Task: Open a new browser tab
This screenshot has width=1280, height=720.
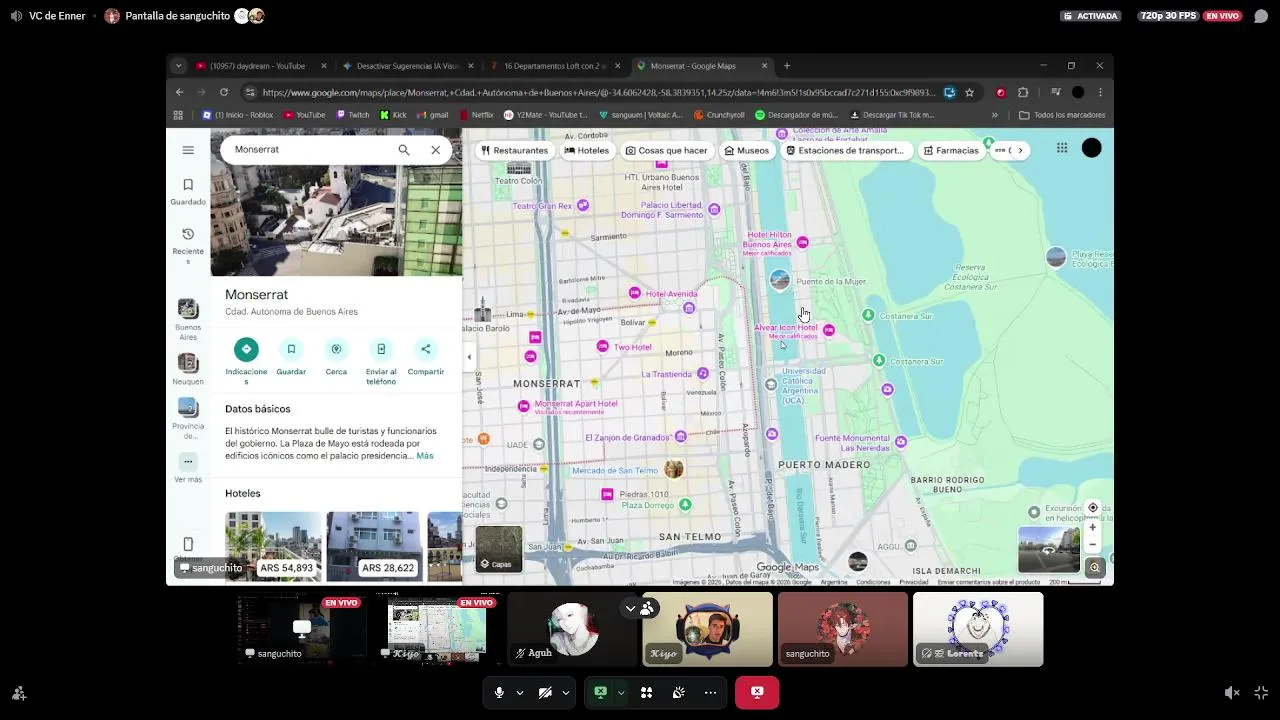Action: point(787,66)
